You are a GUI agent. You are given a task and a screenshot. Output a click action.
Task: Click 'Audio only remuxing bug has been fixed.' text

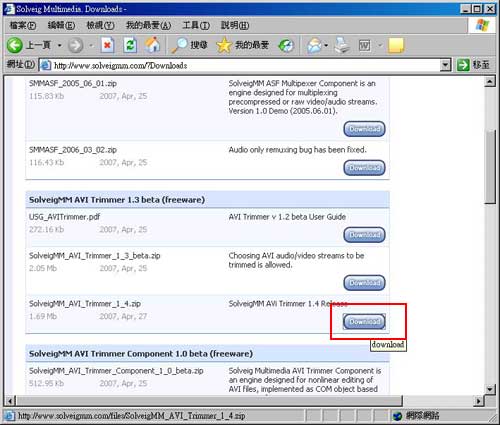click(x=297, y=150)
